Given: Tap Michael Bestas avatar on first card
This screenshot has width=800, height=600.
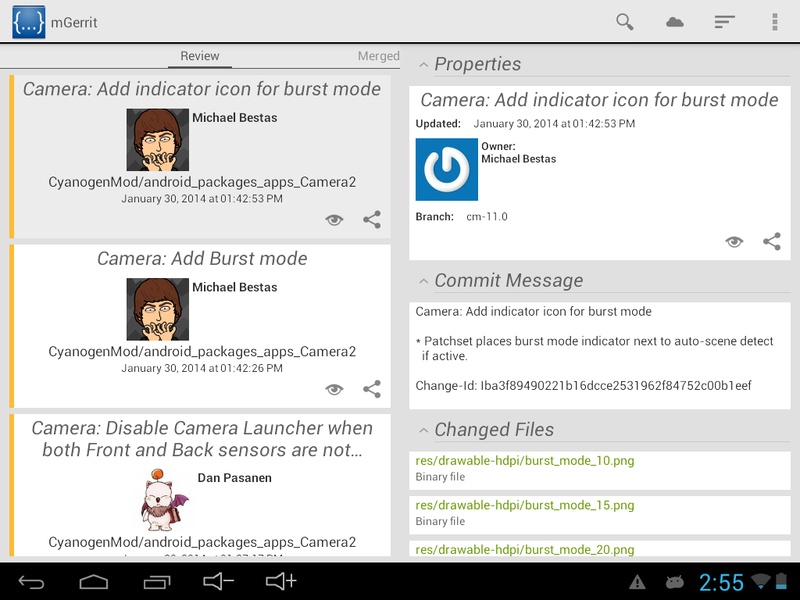Looking at the screenshot, I should pyautogui.click(x=158, y=139).
